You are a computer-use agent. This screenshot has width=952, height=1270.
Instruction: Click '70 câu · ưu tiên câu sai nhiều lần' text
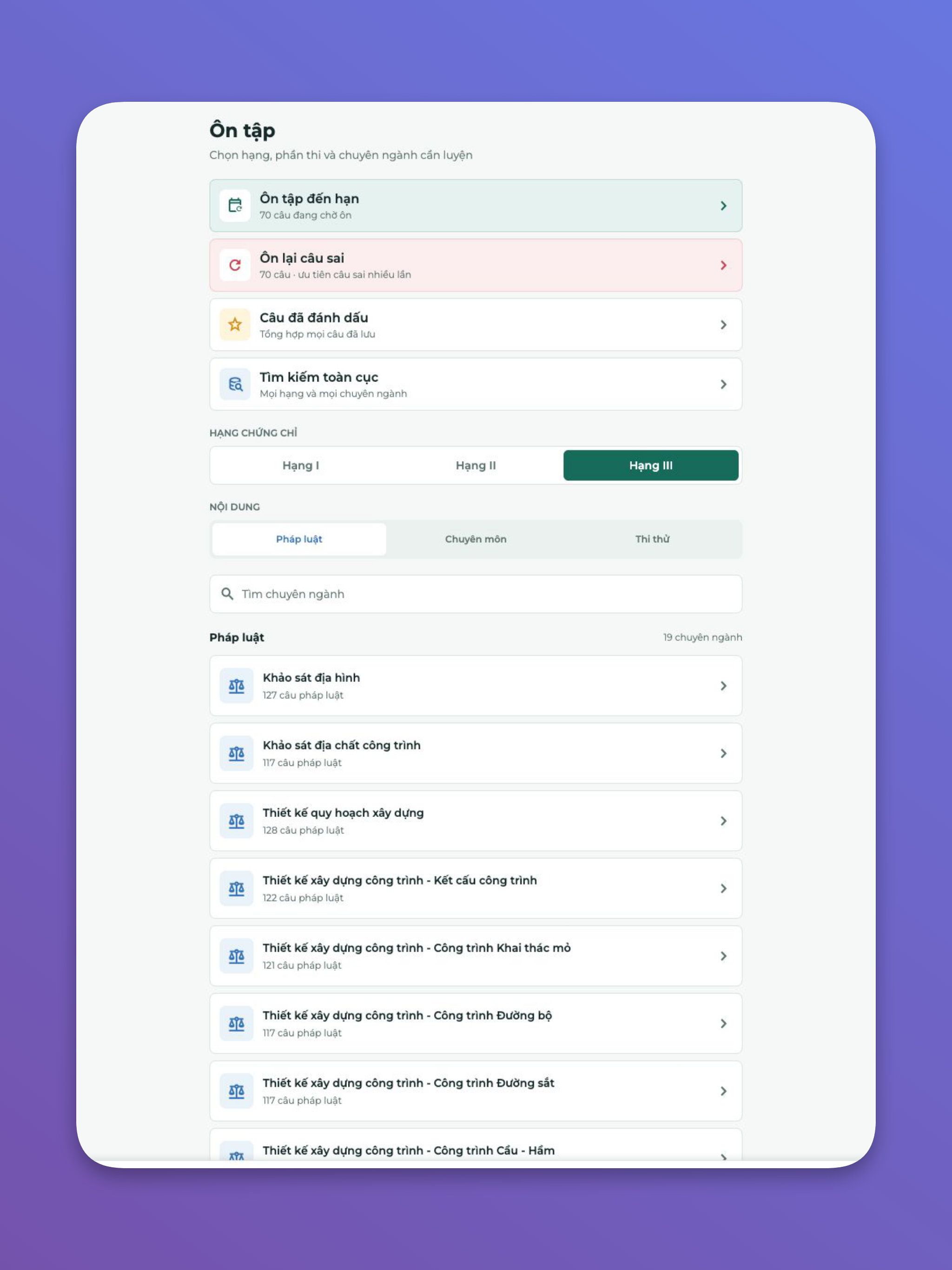(335, 274)
